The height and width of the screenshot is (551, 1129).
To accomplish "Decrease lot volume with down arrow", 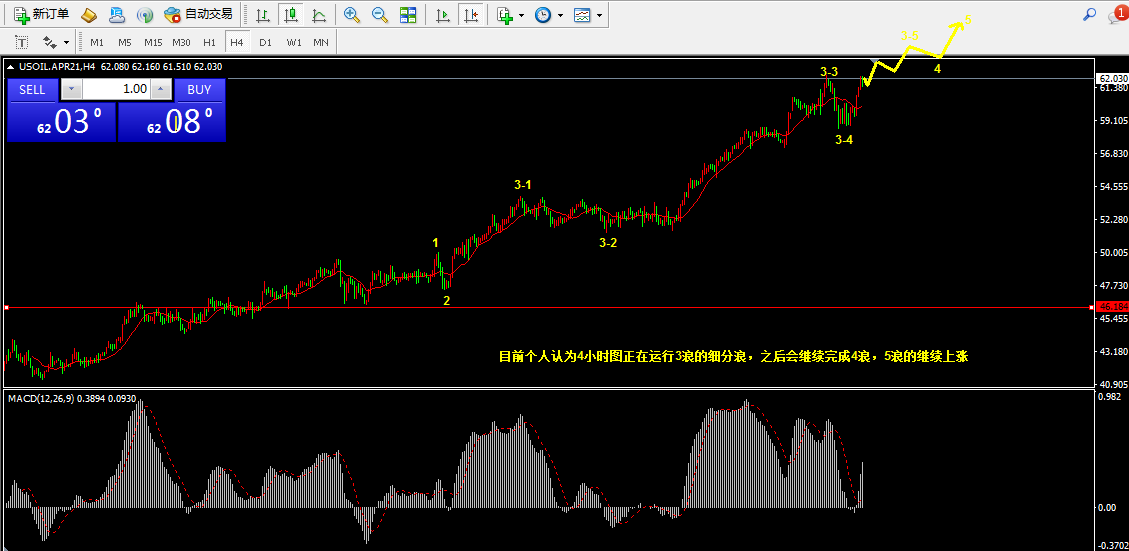I will [71, 89].
